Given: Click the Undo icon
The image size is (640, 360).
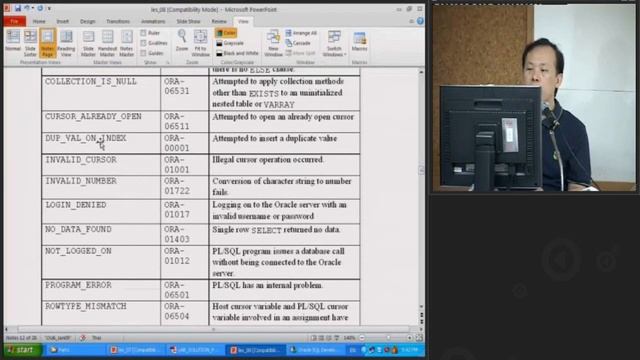Looking at the screenshot, I should [x=27, y=8].
